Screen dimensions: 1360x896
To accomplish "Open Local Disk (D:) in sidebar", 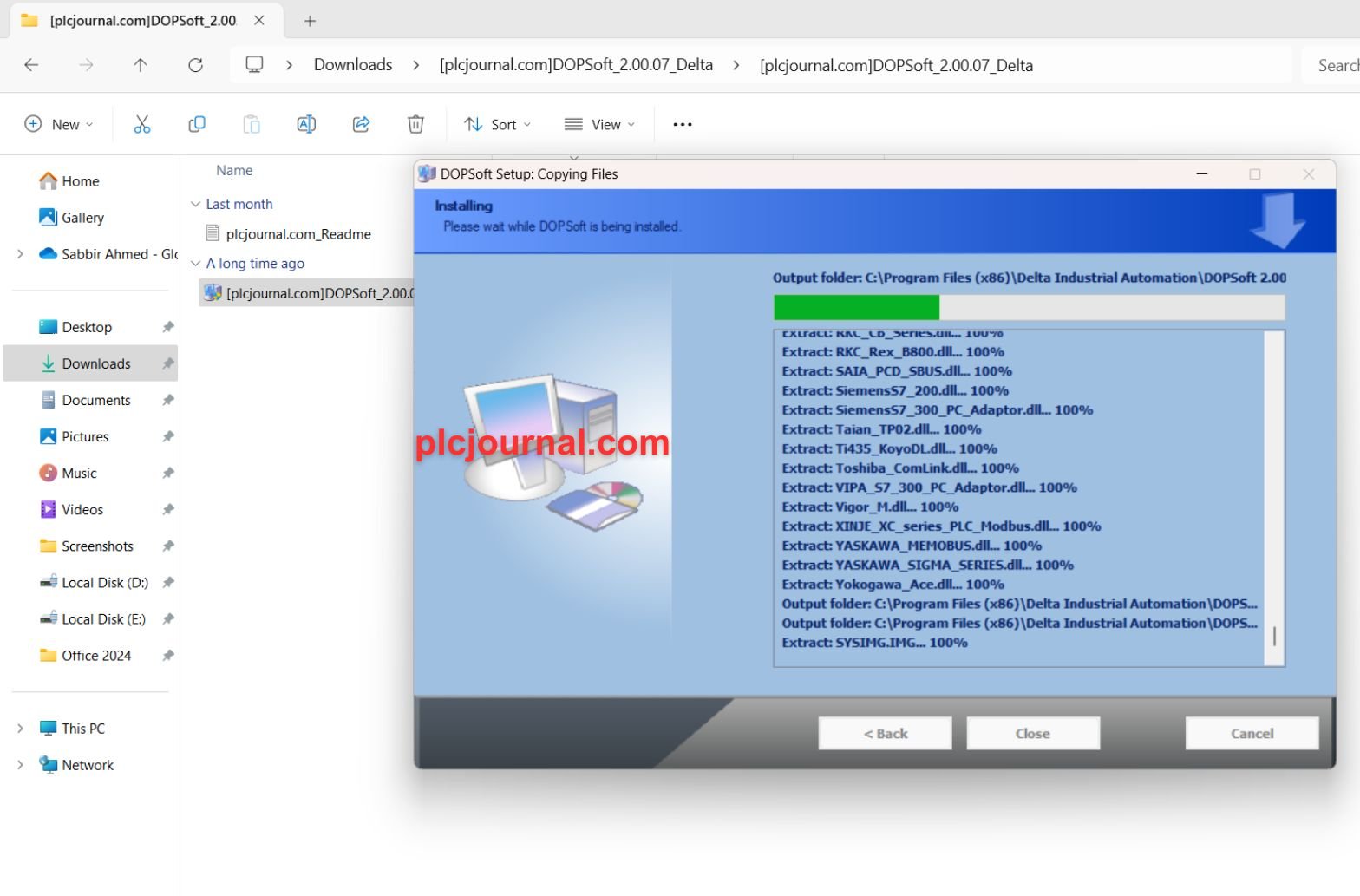I will point(94,582).
